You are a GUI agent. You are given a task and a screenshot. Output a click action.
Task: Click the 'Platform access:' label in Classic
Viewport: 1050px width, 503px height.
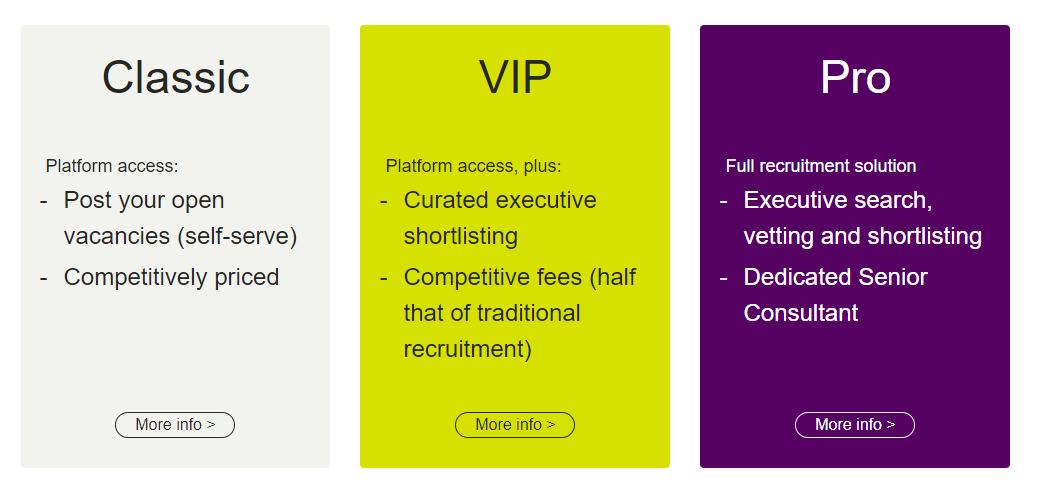112,166
